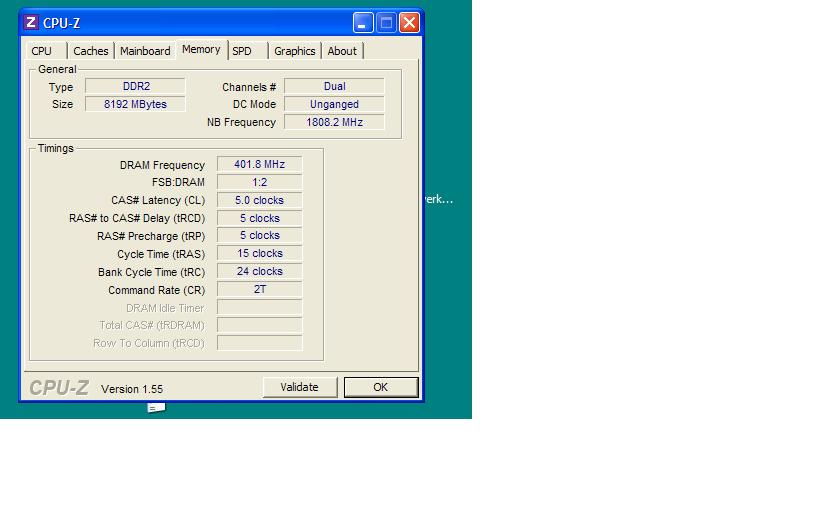Open the Caches tab
The height and width of the screenshot is (525, 840).
91,51
